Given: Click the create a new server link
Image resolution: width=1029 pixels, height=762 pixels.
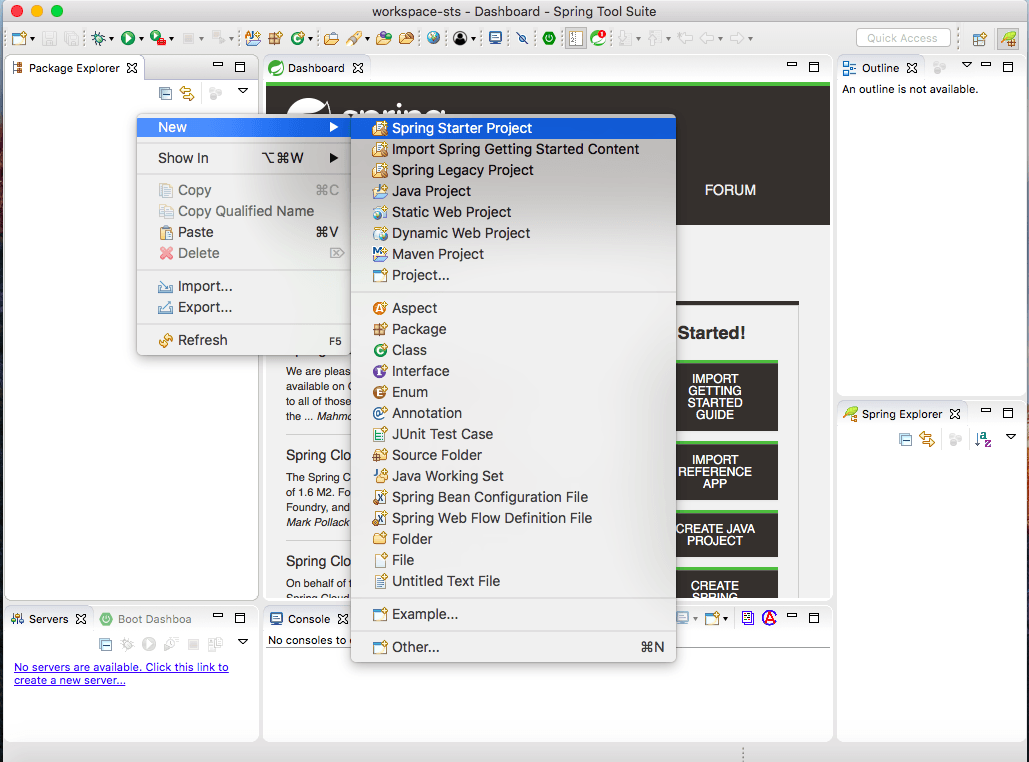Looking at the screenshot, I should (x=121, y=673).
